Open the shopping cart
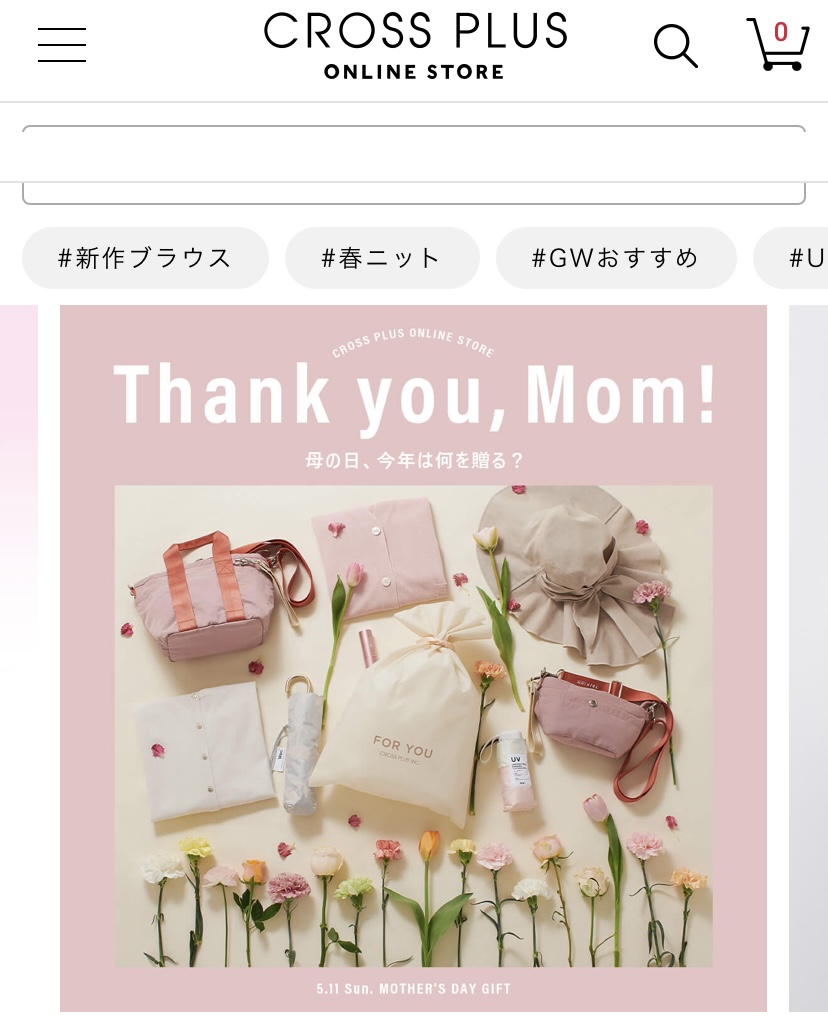This screenshot has height=1025, width=828. pos(778,44)
